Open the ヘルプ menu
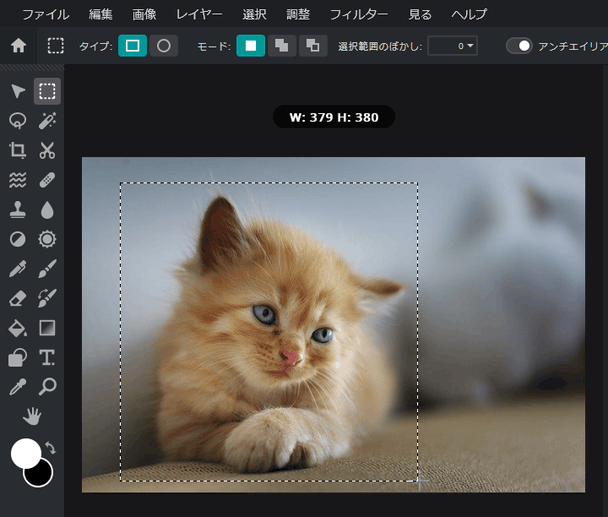This screenshot has height=517, width=608. (x=469, y=14)
